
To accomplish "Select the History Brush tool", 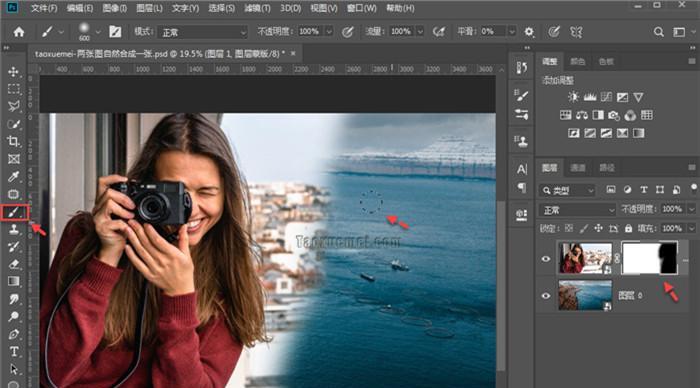I will [x=13, y=246].
